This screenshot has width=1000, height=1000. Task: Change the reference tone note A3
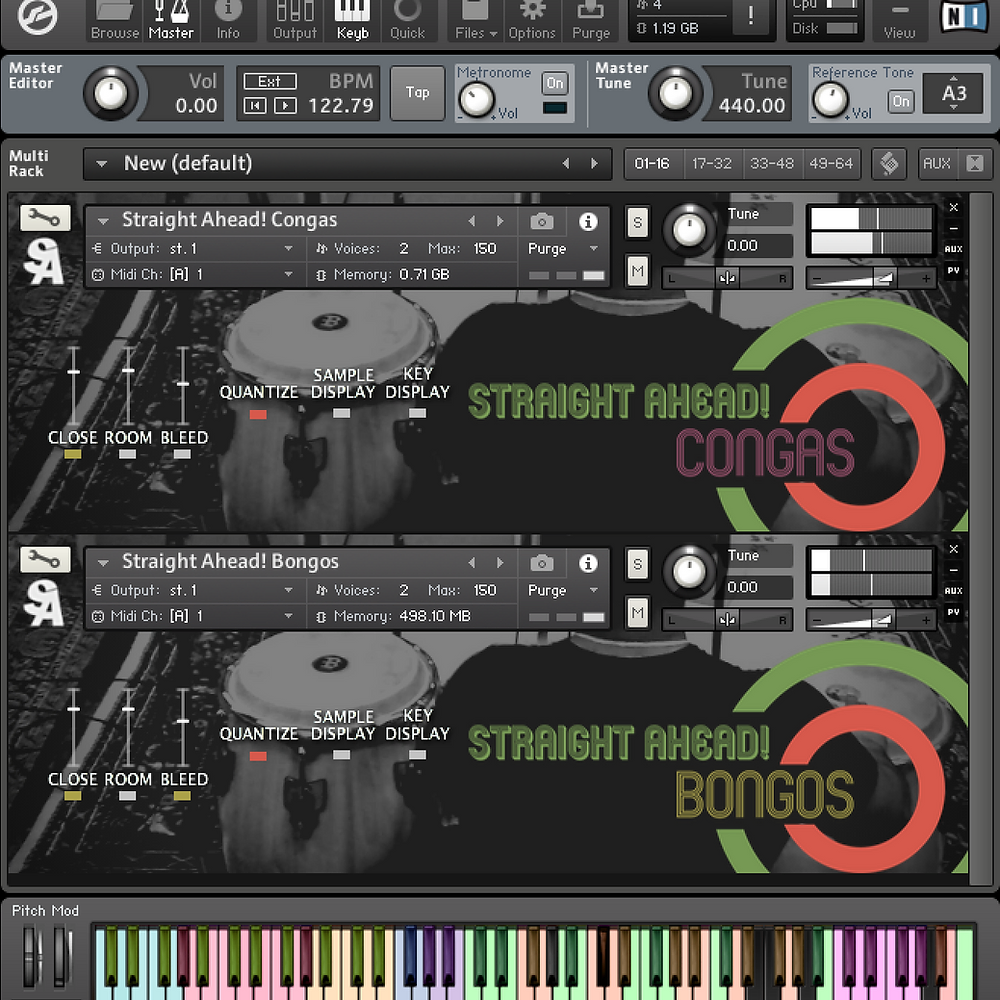[x=953, y=93]
